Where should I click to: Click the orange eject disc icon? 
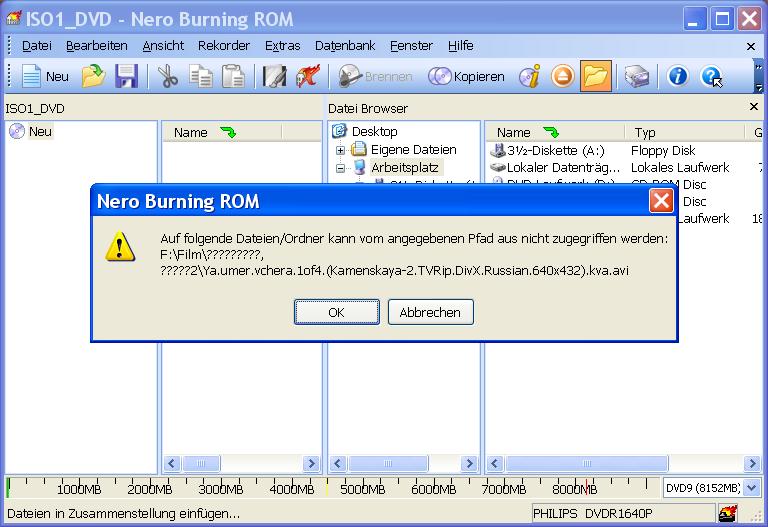[x=562, y=76]
